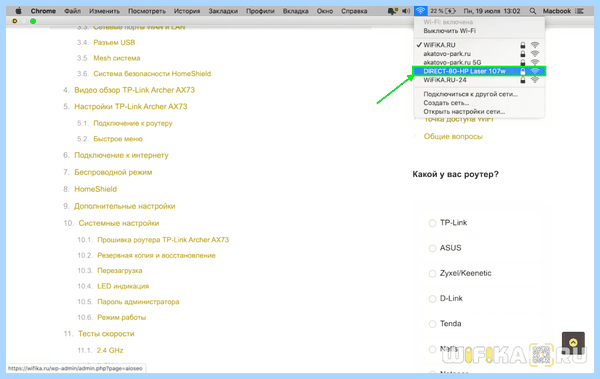Click the scroll-to-top arrow button
Screen dimensions: 600x379
coord(573,342)
